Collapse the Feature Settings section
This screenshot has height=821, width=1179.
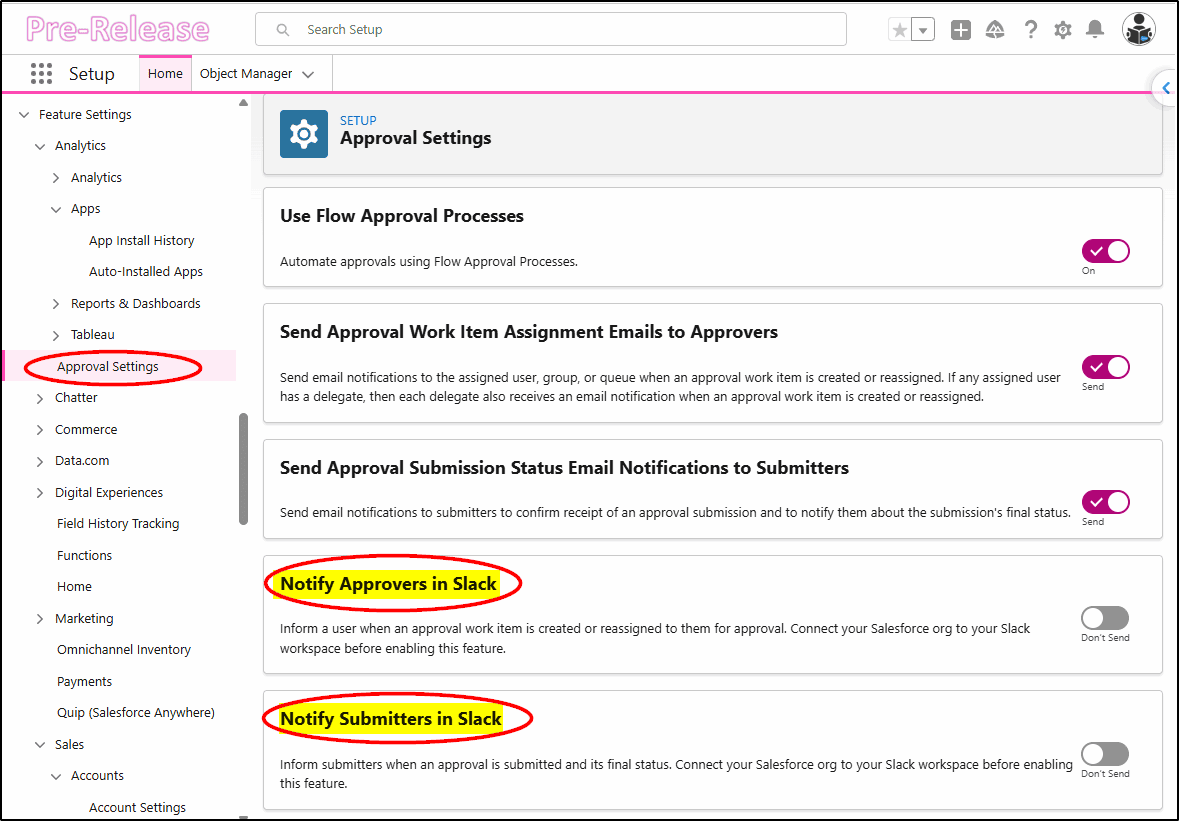pyautogui.click(x=24, y=115)
